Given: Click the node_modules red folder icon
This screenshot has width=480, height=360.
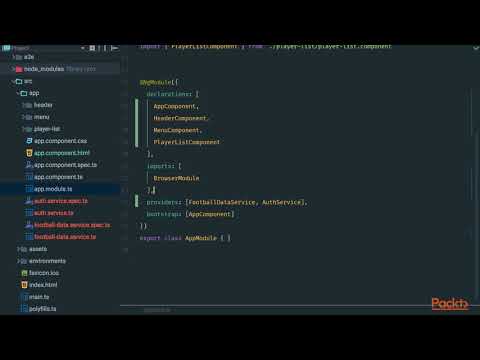Looking at the screenshot, I should 19,69.
